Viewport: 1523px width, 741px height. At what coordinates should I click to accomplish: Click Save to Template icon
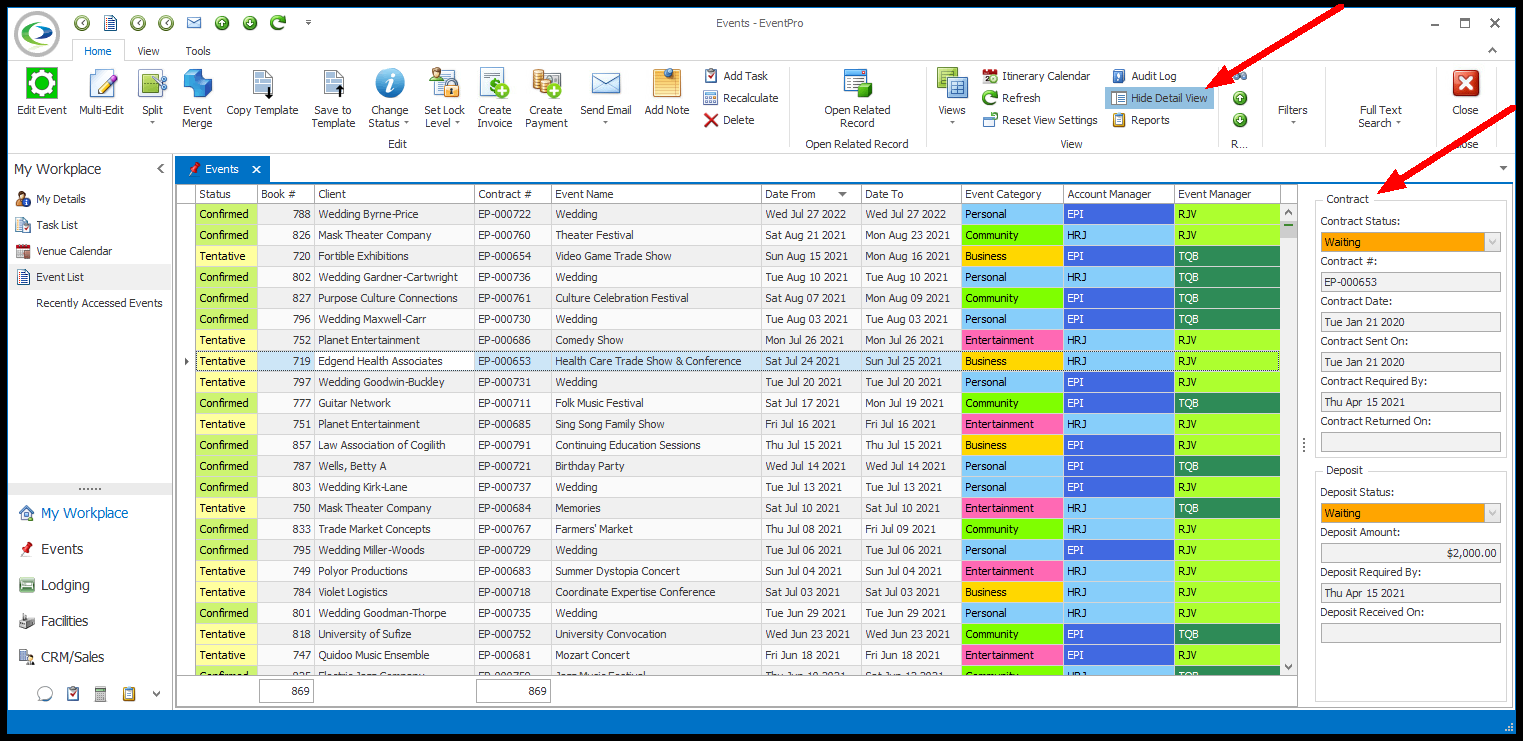click(x=333, y=84)
